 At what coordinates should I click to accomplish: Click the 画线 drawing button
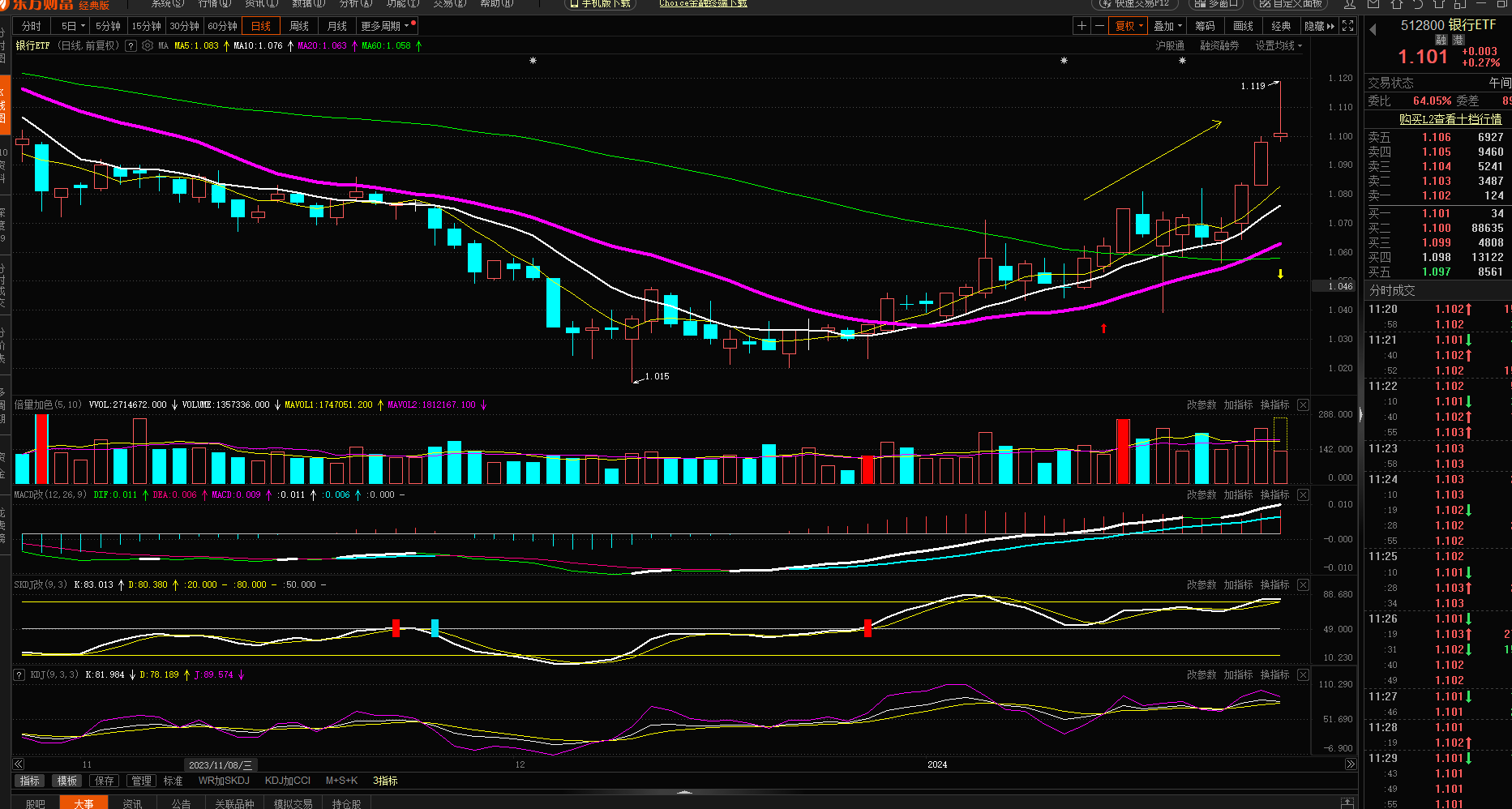pos(1243,26)
